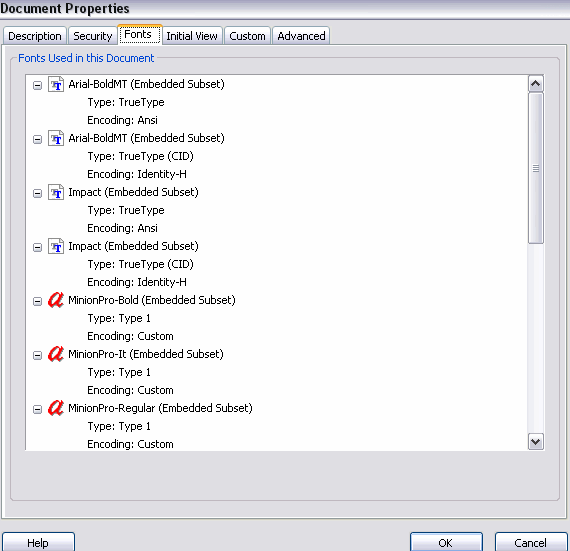Select the 'Encoding: Ansi' line under first Arial-BoldMT
This screenshot has width=570, height=551.
tap(123, 120)
